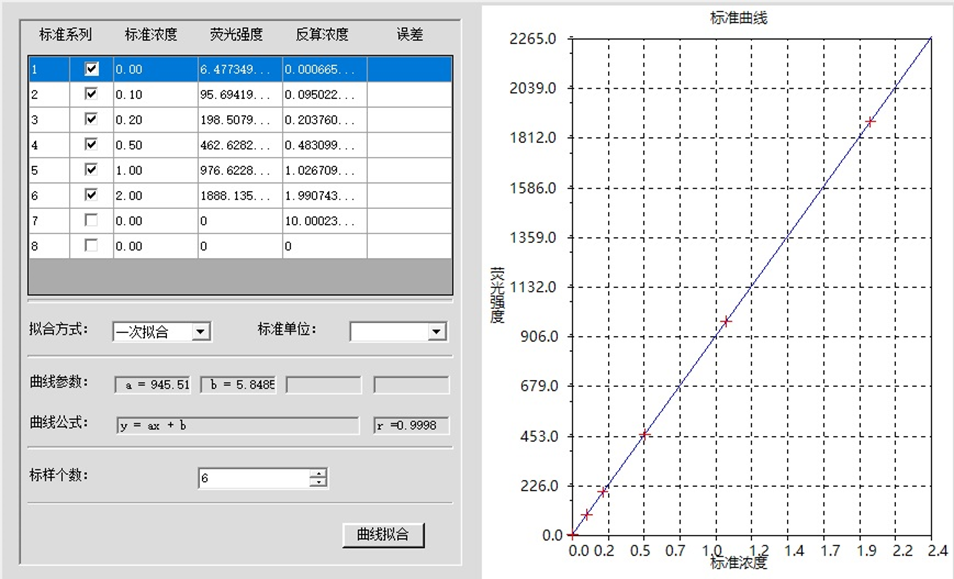This screenshot has width=954, height=579.
Task: Click back-calculated value 0.483099...
Action: (325, 145)
